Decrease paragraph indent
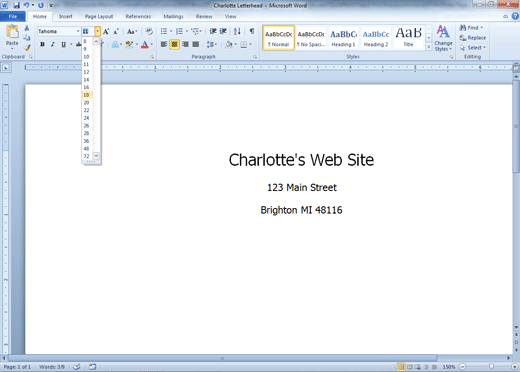520x372 pixels. 213,31
